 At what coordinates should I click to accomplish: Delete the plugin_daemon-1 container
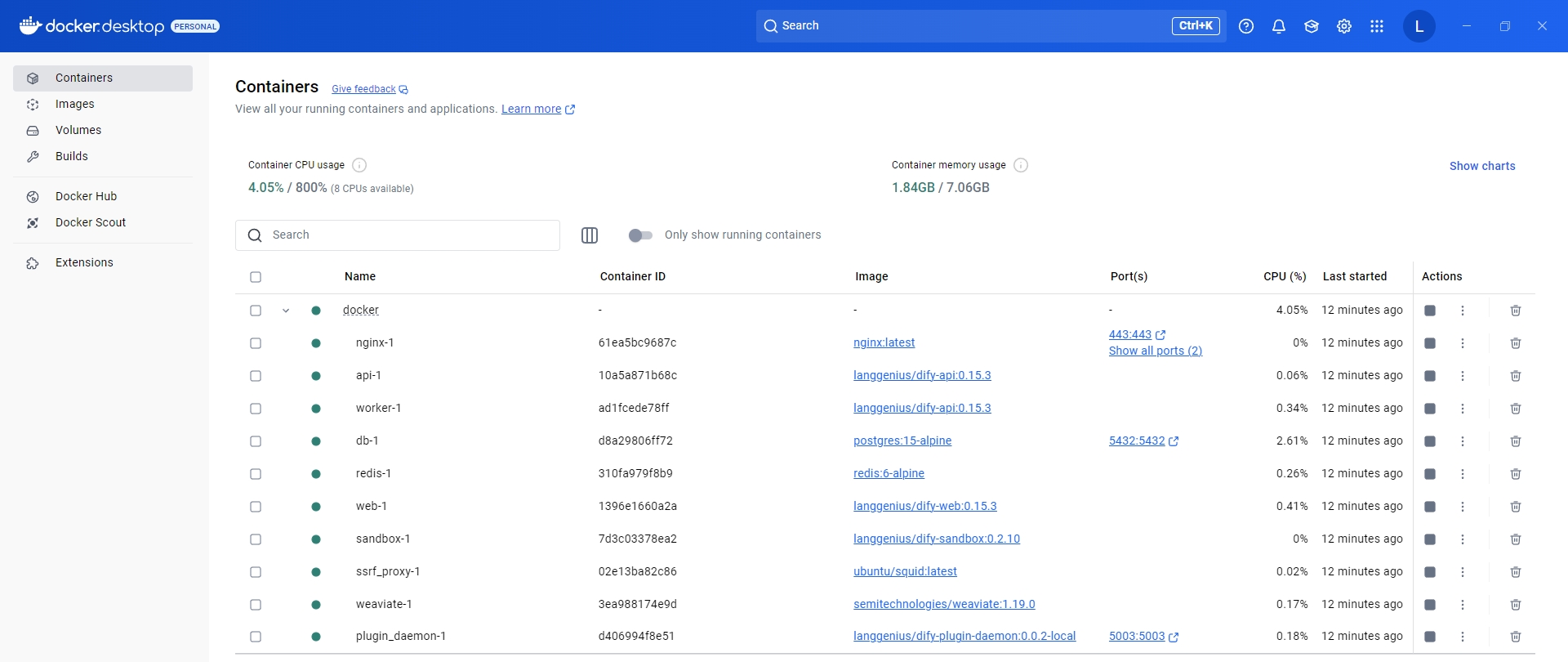pos(1516,637)
